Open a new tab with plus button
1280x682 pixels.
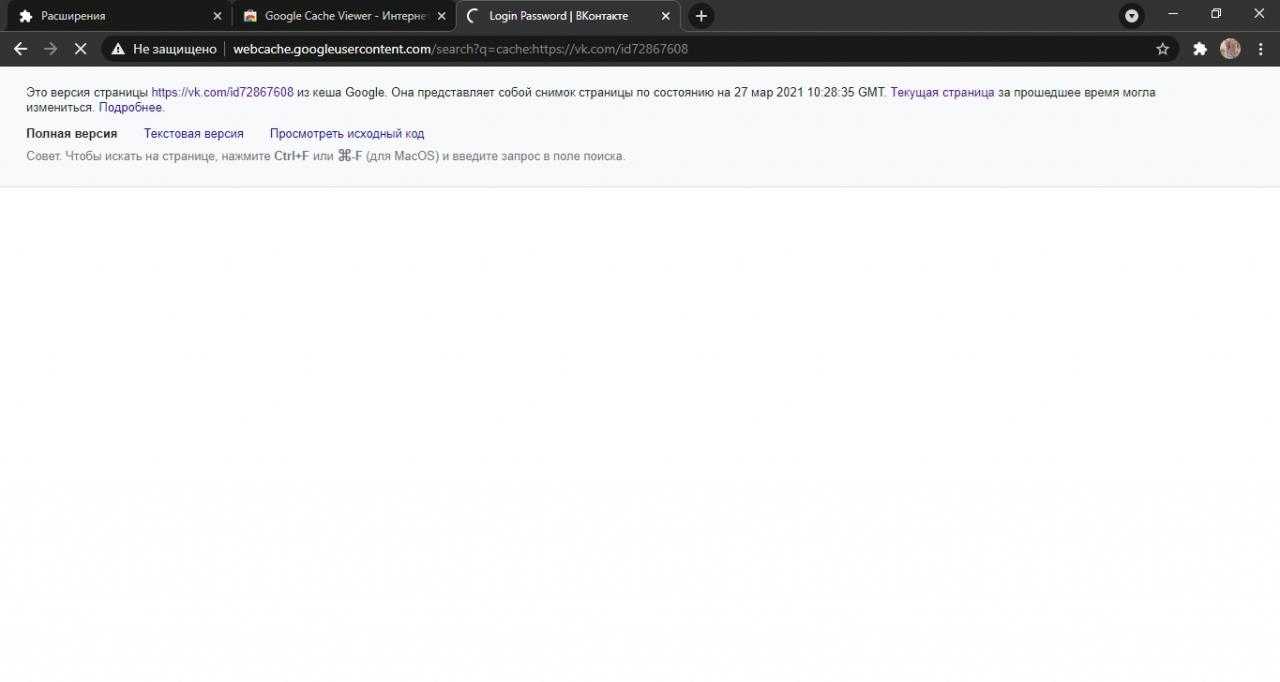[701, 16]
